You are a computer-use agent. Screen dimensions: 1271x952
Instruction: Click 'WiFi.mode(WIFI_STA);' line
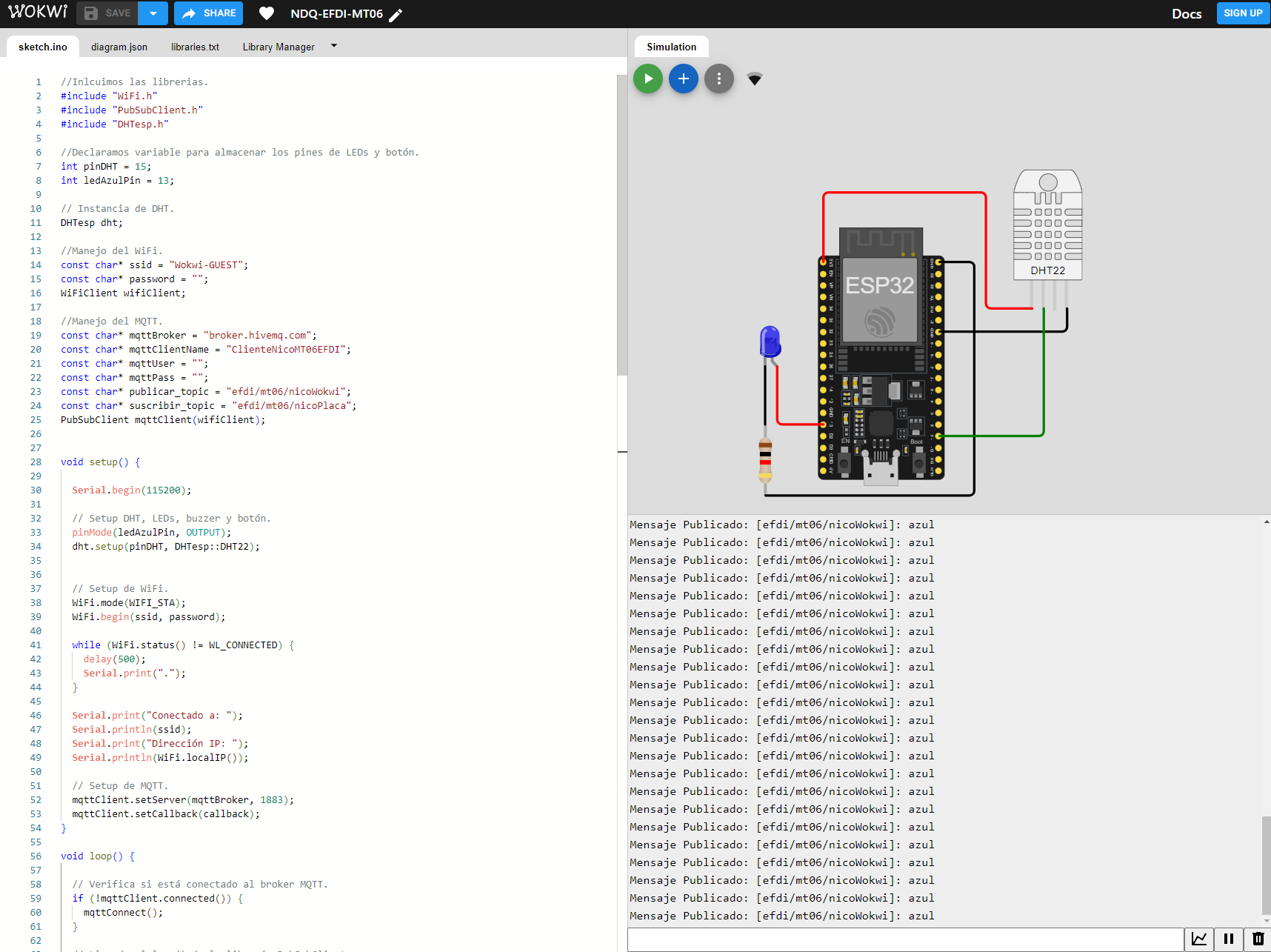pos(129,603)
